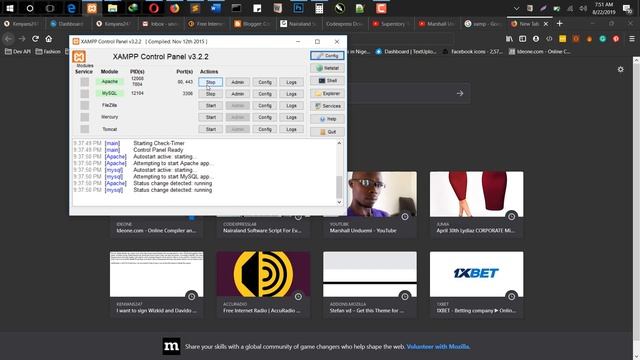Show Firefox sidebars from the toolbar
Viewport: 640px width, 360px height.
[x=522, y=39]
